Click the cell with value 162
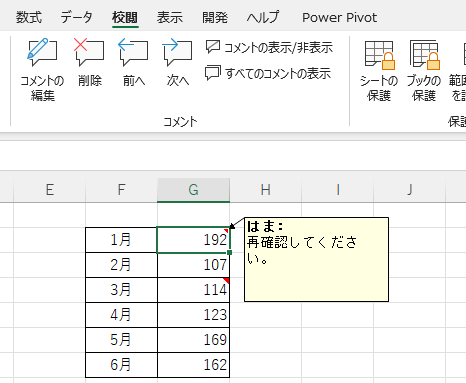 [193, 365]
